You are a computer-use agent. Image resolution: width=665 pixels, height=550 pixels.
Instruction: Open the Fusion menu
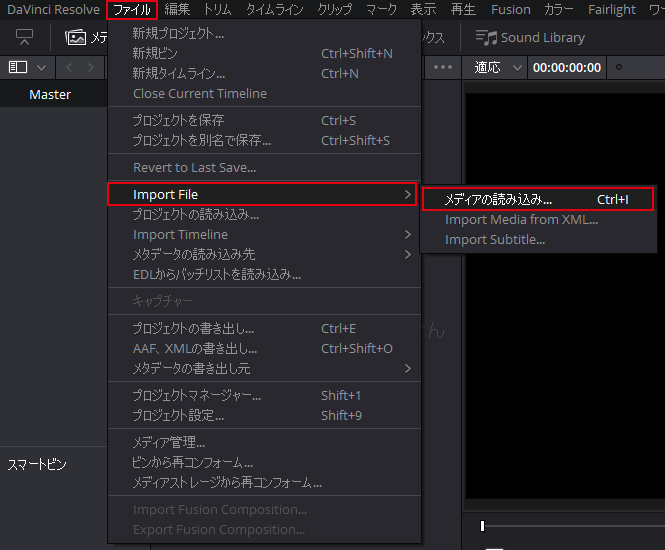(x=511, y=9)
